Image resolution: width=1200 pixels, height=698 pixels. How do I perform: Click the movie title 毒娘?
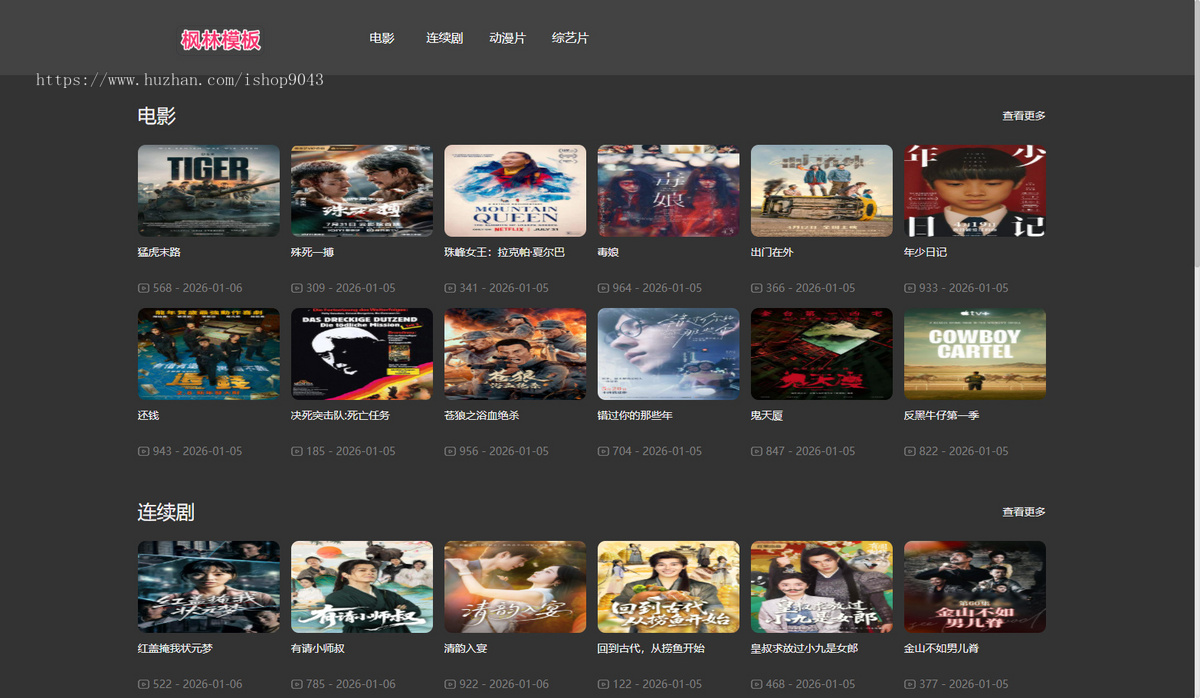609,252
